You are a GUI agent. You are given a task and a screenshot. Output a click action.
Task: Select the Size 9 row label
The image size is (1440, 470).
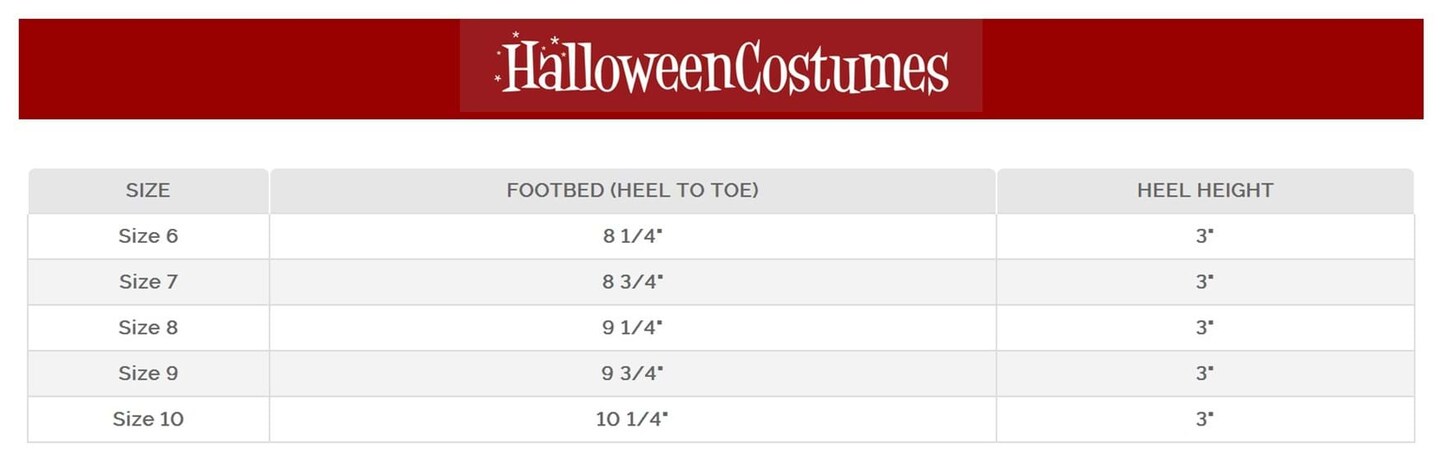pyautogui.click(x=148, y=374)
